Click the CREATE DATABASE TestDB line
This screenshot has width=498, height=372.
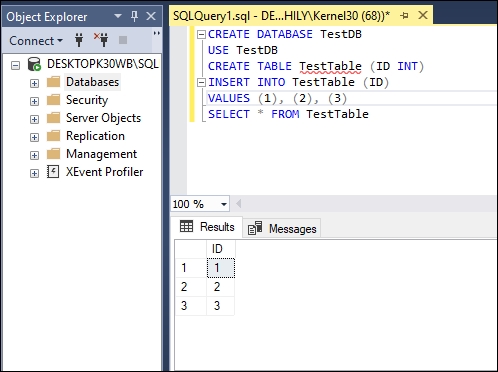(x=285, y=34)
